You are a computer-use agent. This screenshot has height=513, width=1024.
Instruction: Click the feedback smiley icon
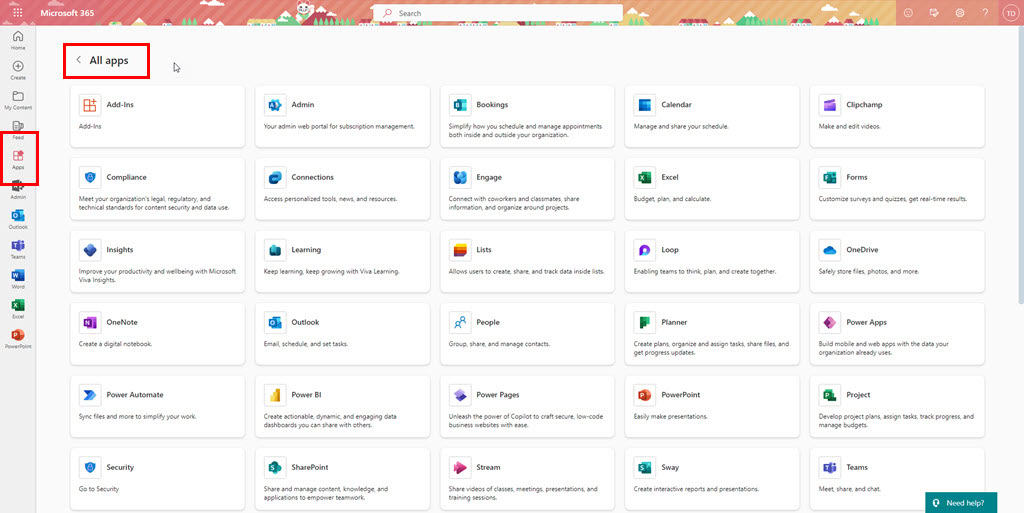tap(908, 12)
